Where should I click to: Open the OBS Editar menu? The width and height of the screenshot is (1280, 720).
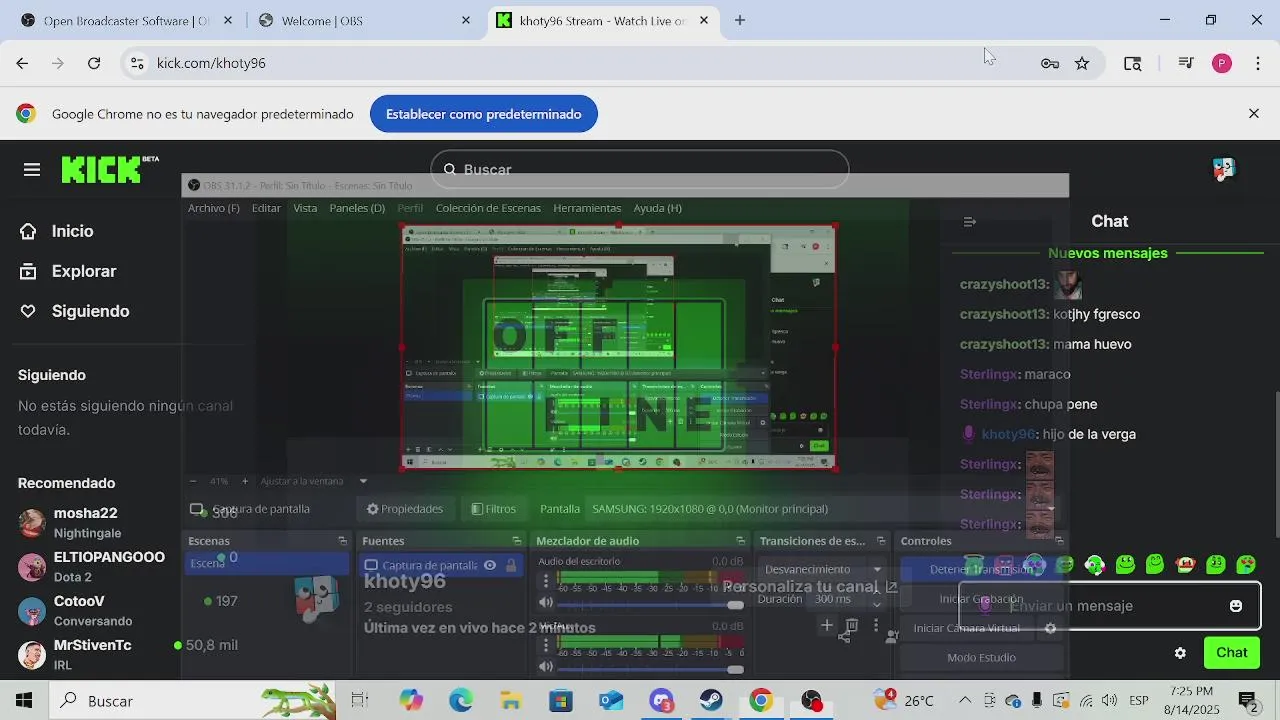266,208
